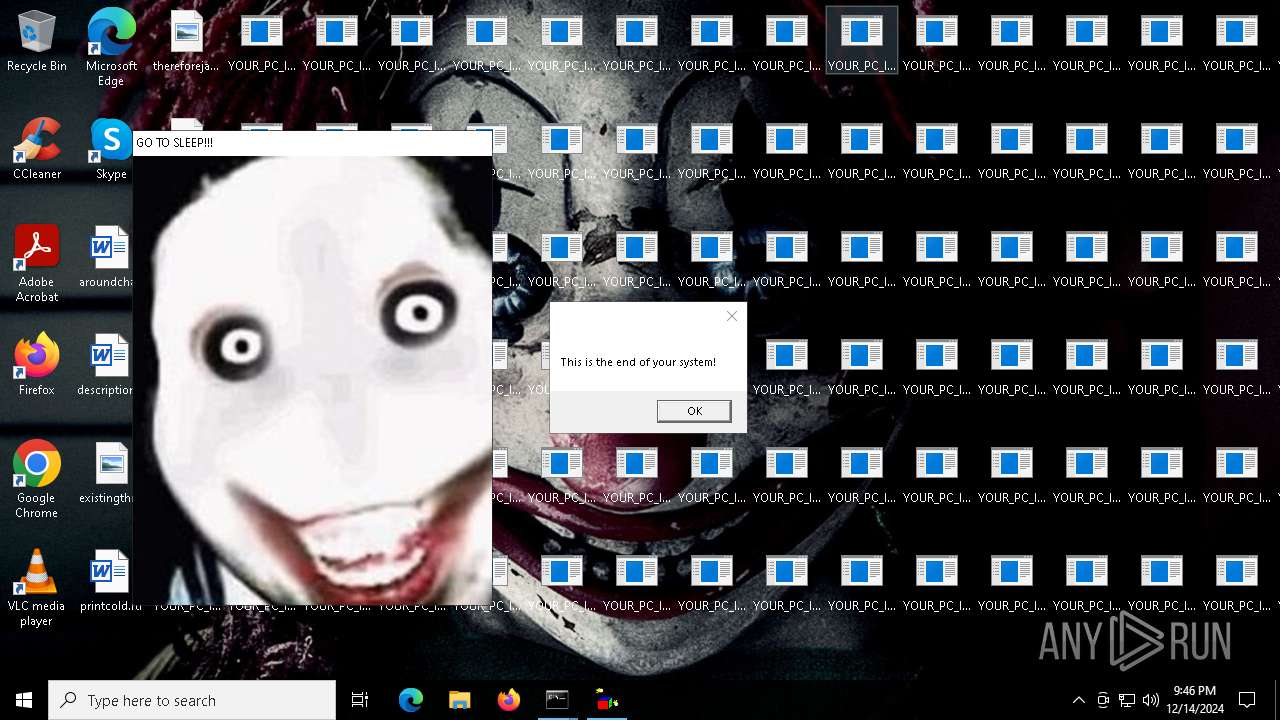The width and height of the screenshot is (1280, 720).
Task: Click the 'This is the end of your system!' text
Action: tap(638, 362)
